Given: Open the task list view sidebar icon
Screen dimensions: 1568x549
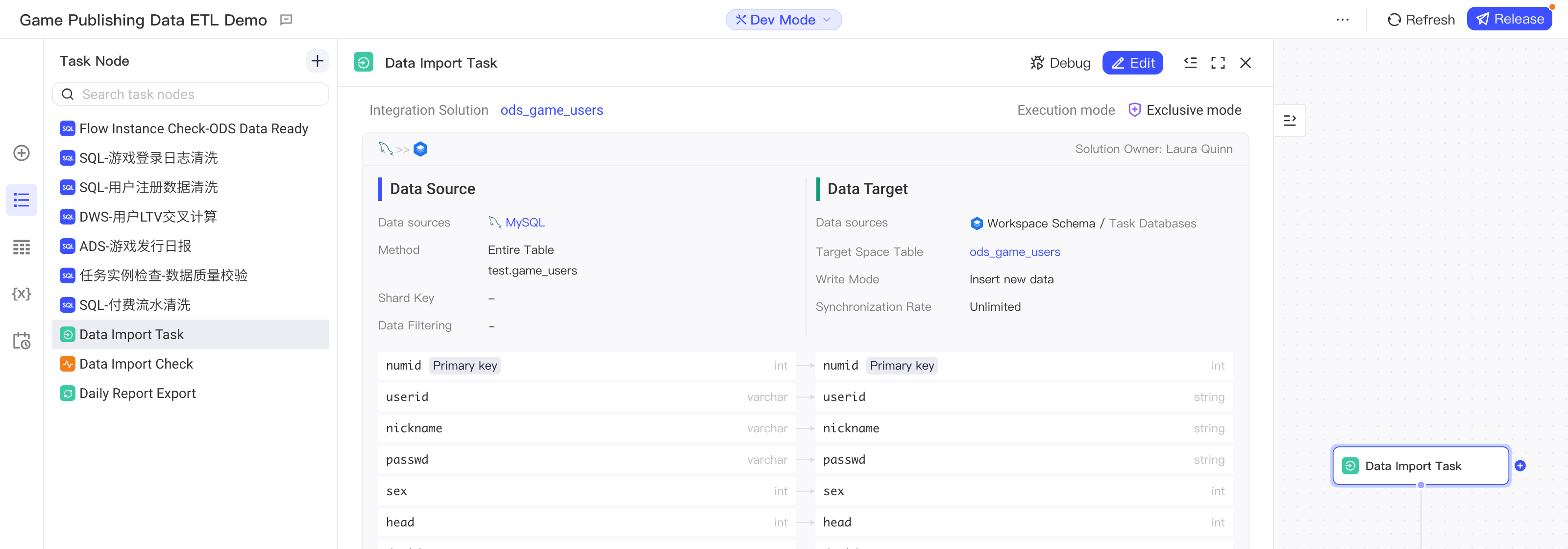Looking at the screenshot, I should point(21,200).
